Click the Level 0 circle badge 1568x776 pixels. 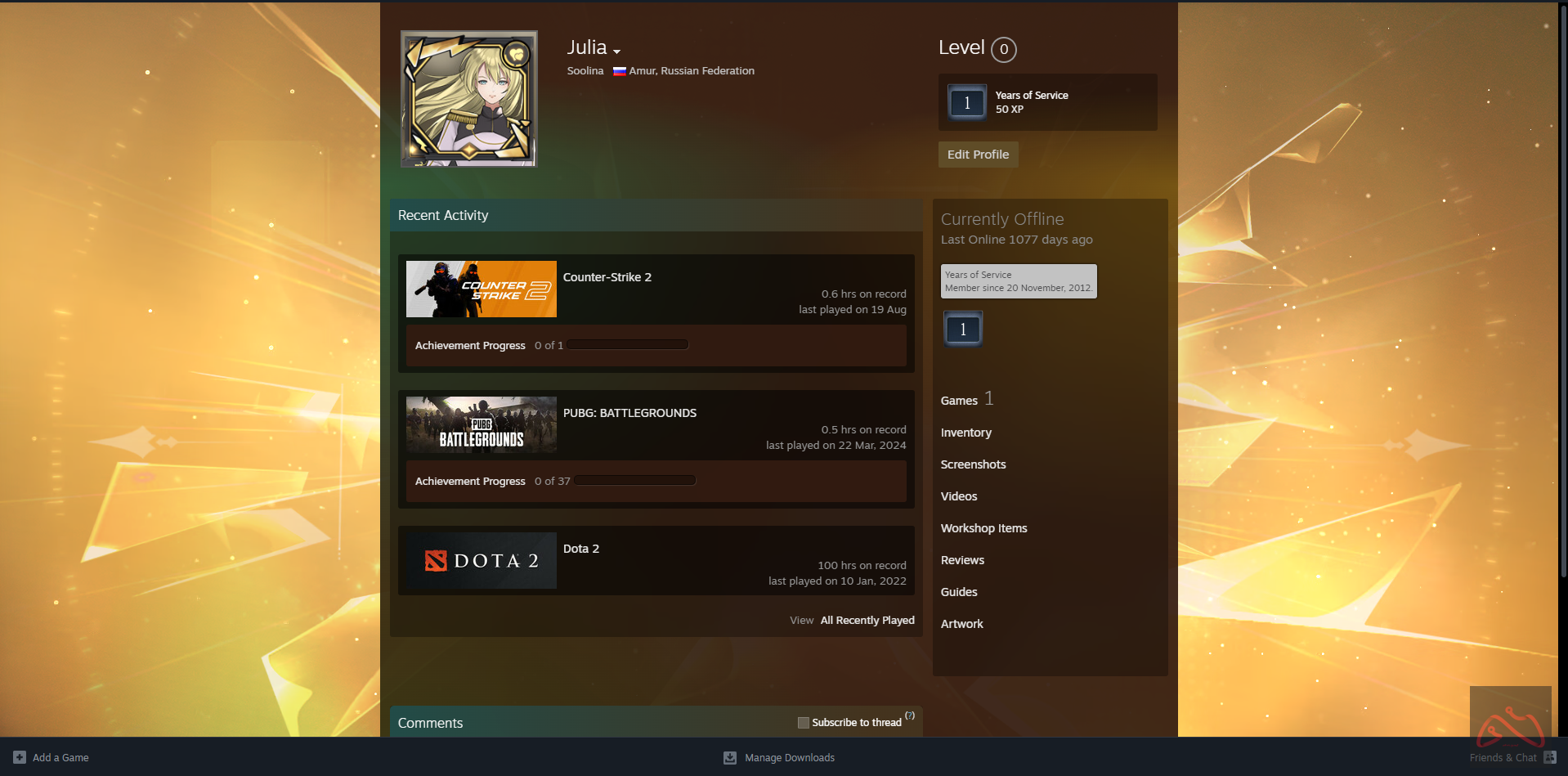click(1003, 50)
